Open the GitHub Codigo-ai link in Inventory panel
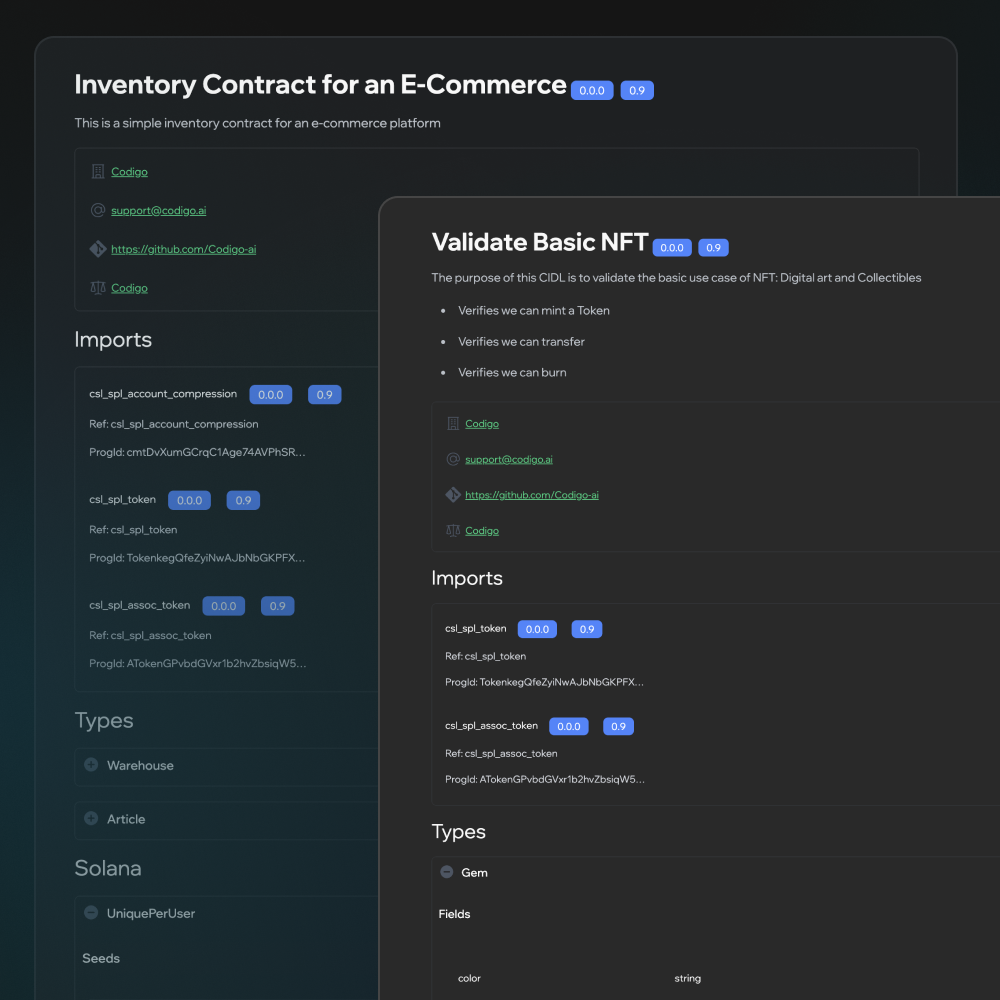Screen dimensions: 1000x1000 point(176,249)
